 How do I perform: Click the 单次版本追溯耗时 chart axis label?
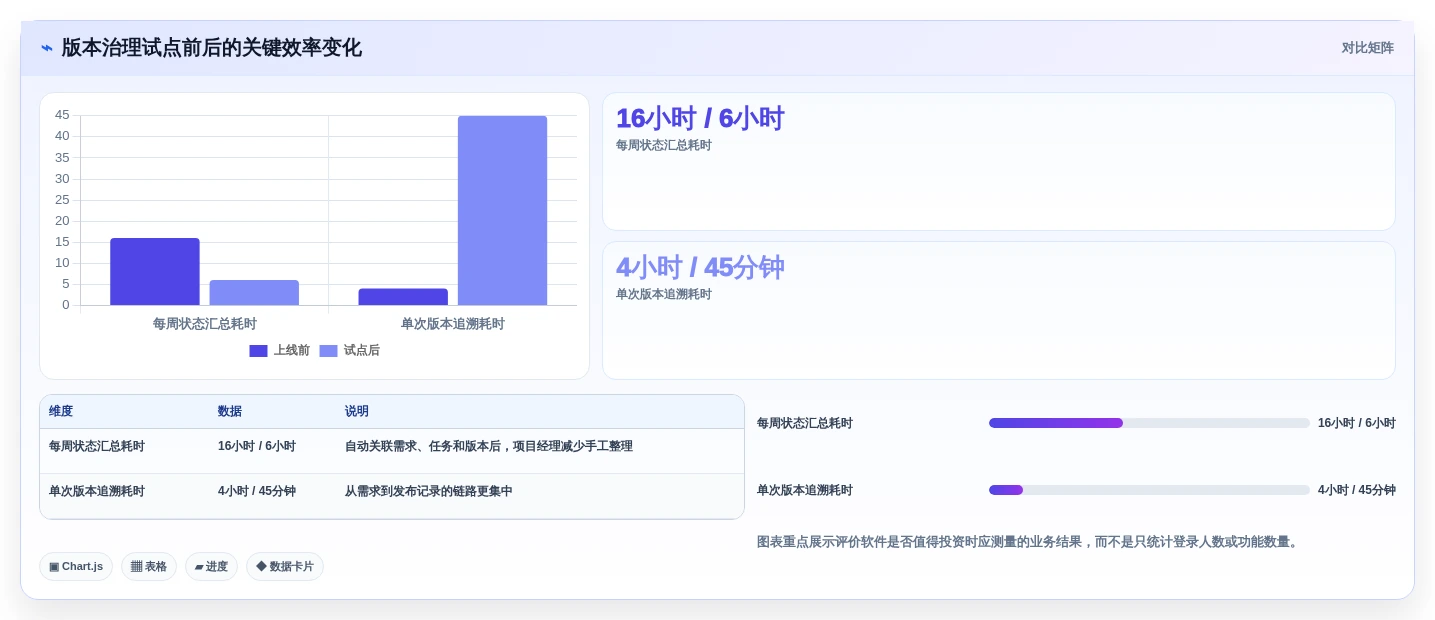[453, 324]
